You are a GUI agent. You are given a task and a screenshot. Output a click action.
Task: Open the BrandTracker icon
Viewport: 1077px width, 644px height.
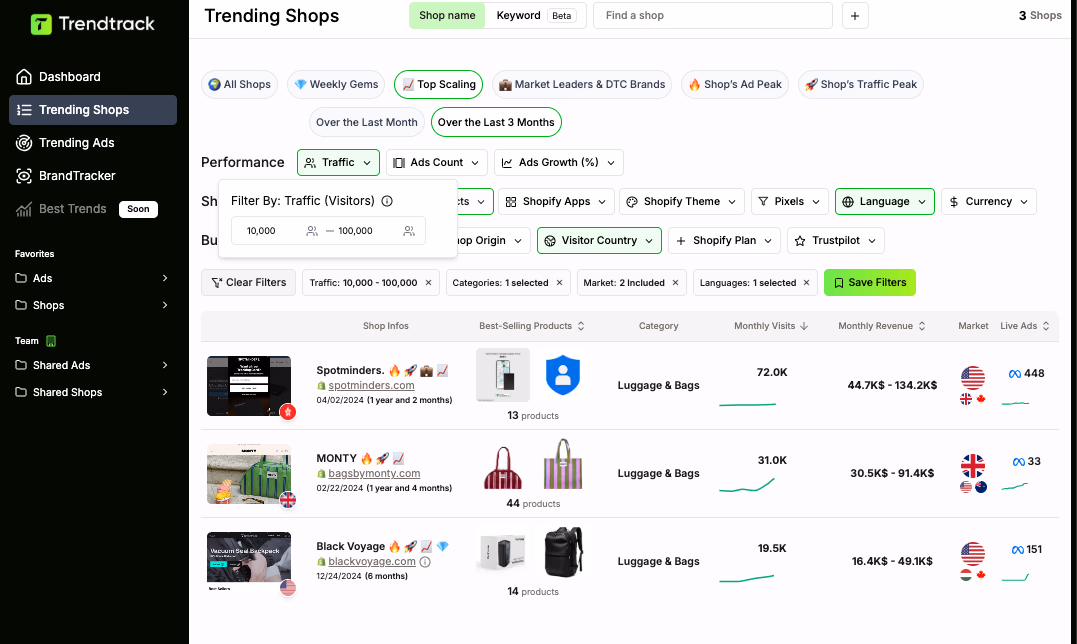click(24, 176)
